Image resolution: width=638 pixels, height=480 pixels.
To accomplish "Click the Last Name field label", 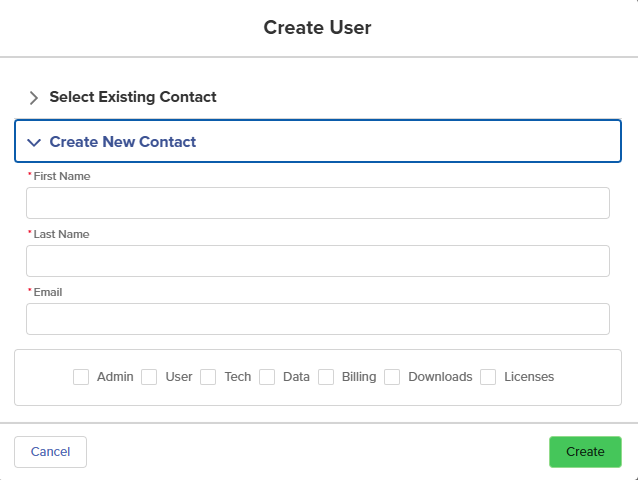I will [x=61, y=234].
